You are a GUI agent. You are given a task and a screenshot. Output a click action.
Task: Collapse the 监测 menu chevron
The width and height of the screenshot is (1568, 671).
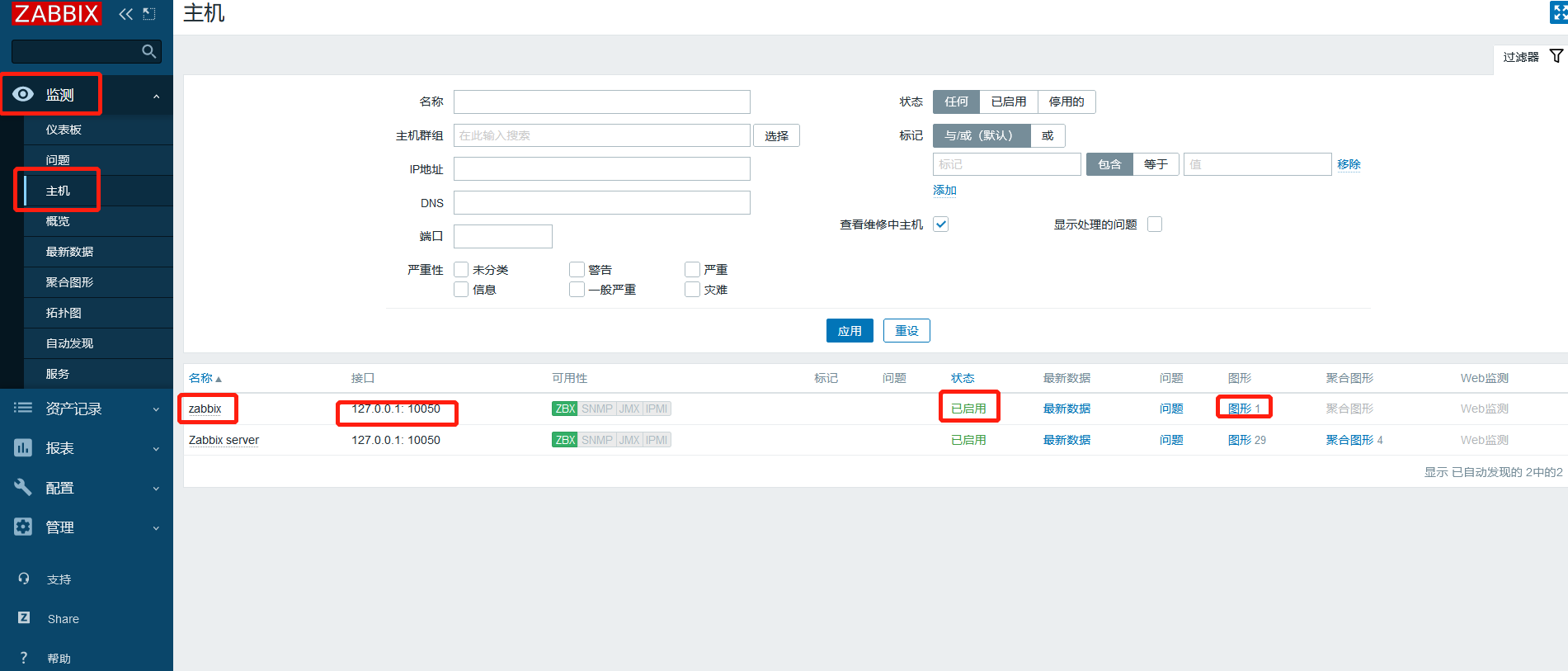tap(156, 97)
